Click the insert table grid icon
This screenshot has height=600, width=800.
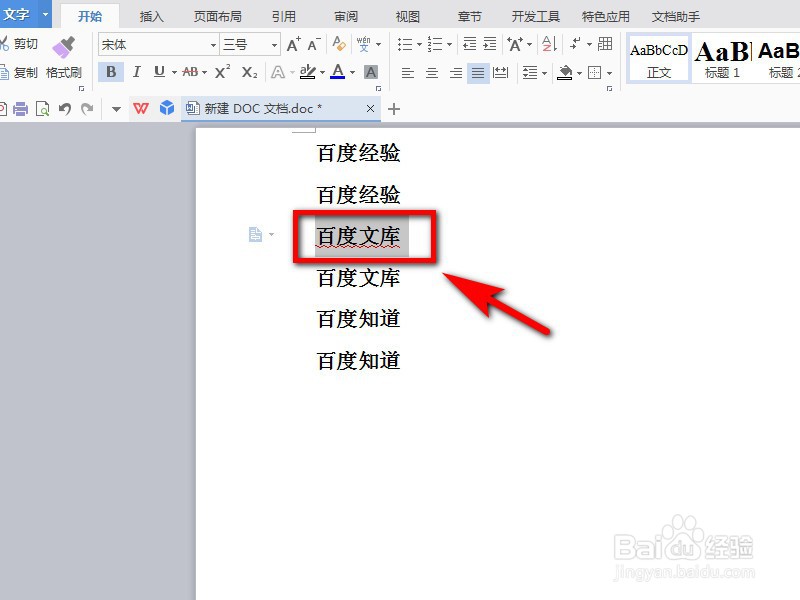605,44
